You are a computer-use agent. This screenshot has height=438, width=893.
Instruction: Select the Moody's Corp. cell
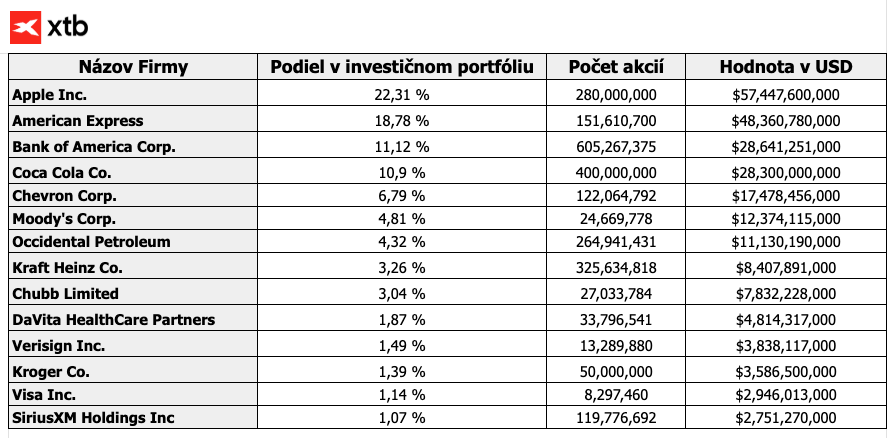(65, 219)
